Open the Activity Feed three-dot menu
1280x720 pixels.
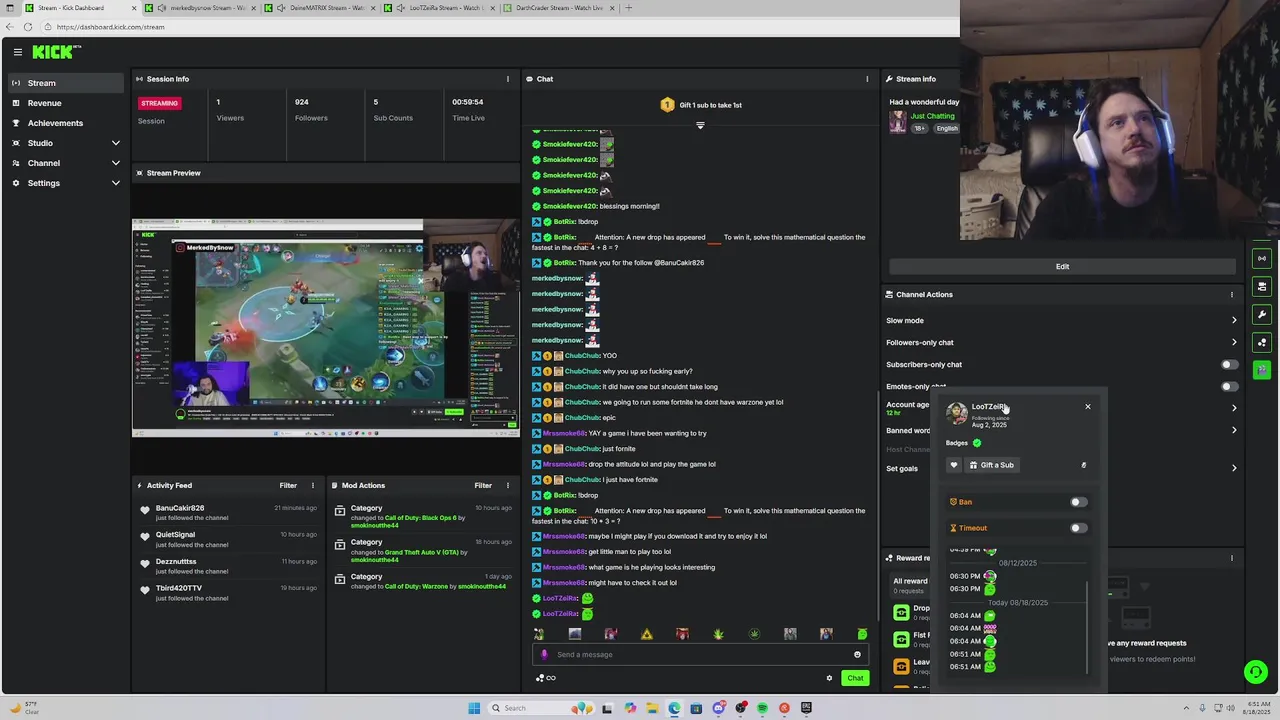point(312,486)
